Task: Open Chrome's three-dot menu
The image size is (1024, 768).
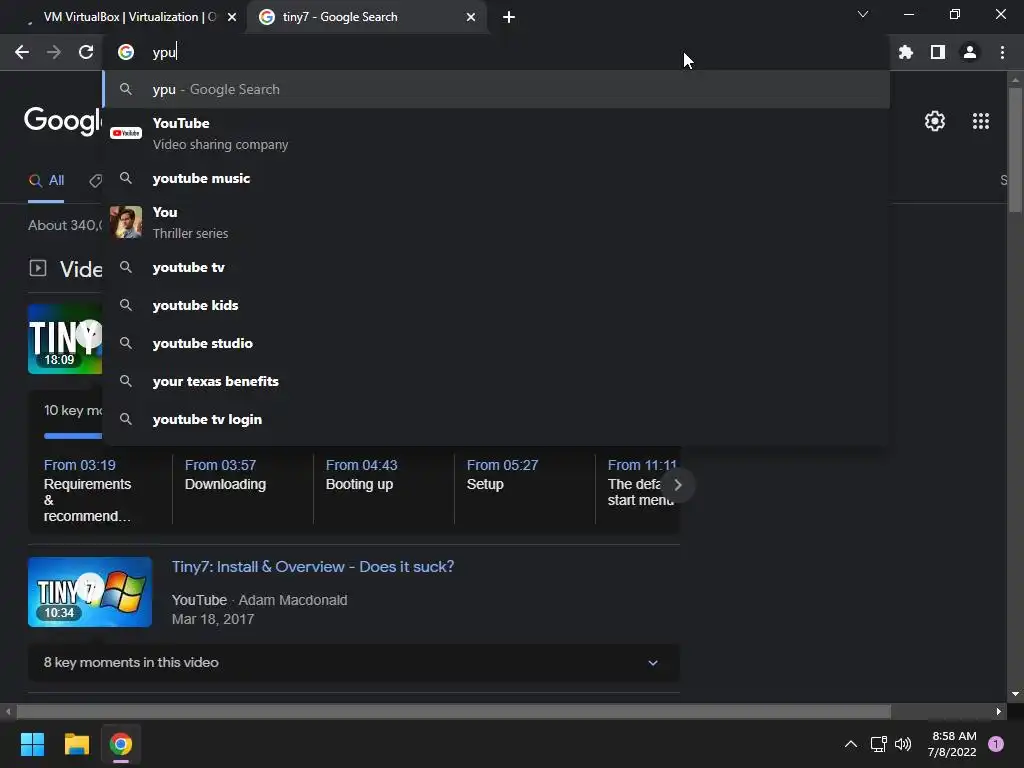Action: tap(1002, 52)
